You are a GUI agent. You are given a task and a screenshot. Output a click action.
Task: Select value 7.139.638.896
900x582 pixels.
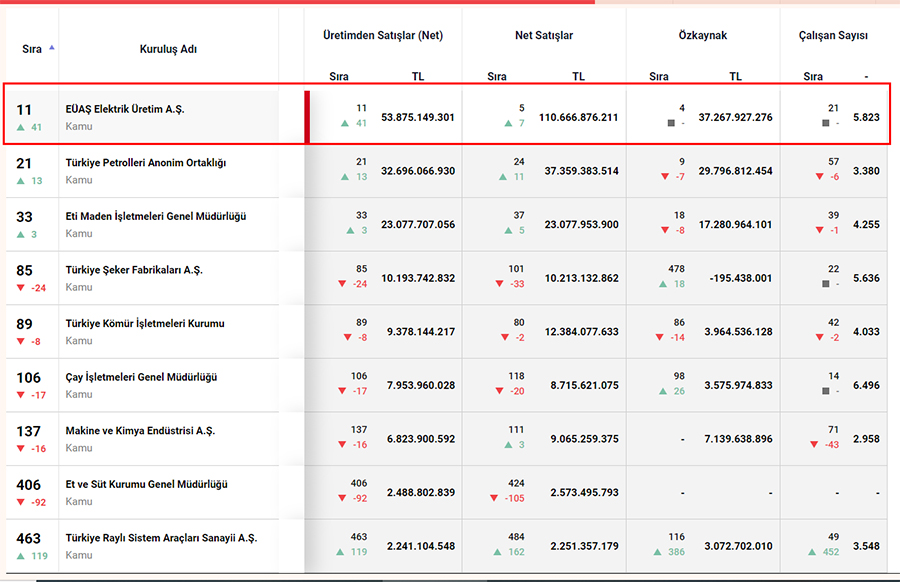(738, 439)
